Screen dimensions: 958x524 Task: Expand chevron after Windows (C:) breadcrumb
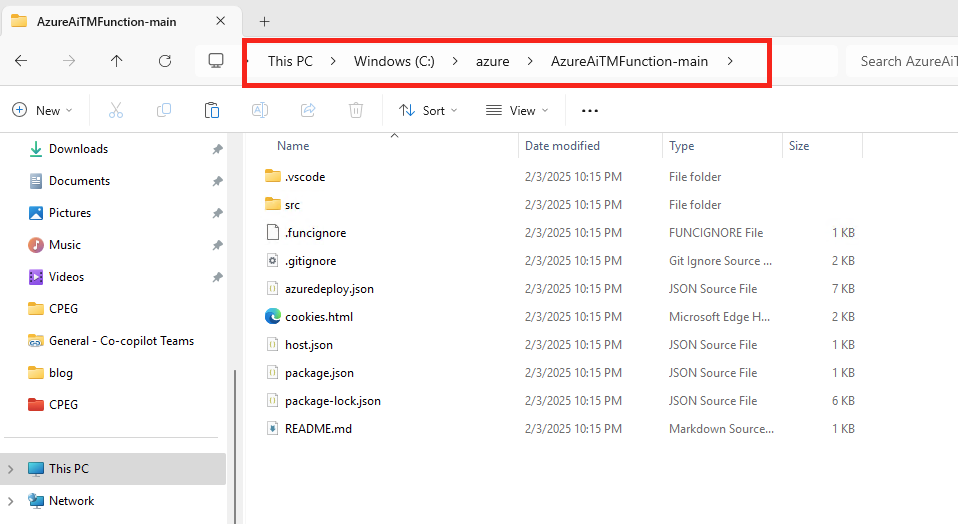pos(455,61)
